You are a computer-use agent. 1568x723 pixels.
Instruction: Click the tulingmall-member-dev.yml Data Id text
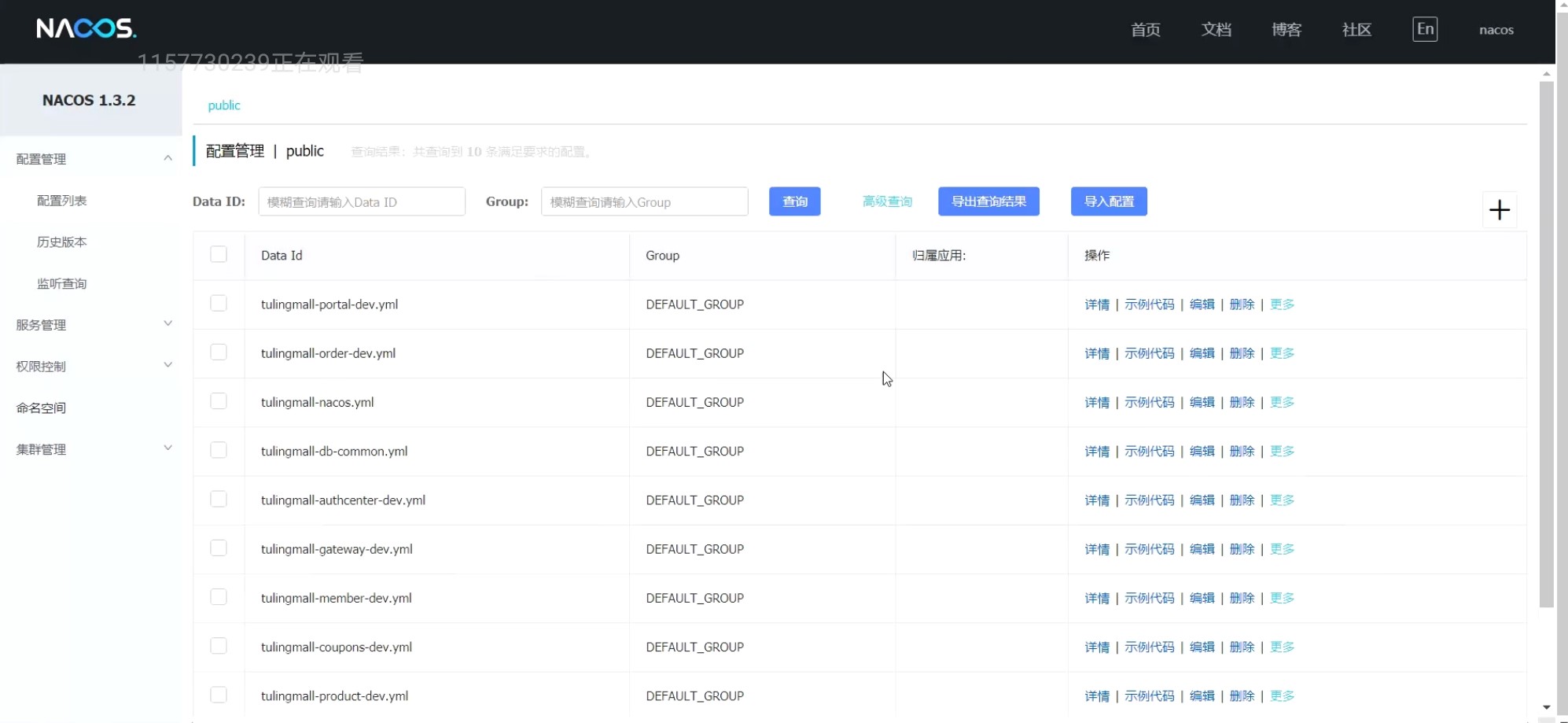point(337,598)
